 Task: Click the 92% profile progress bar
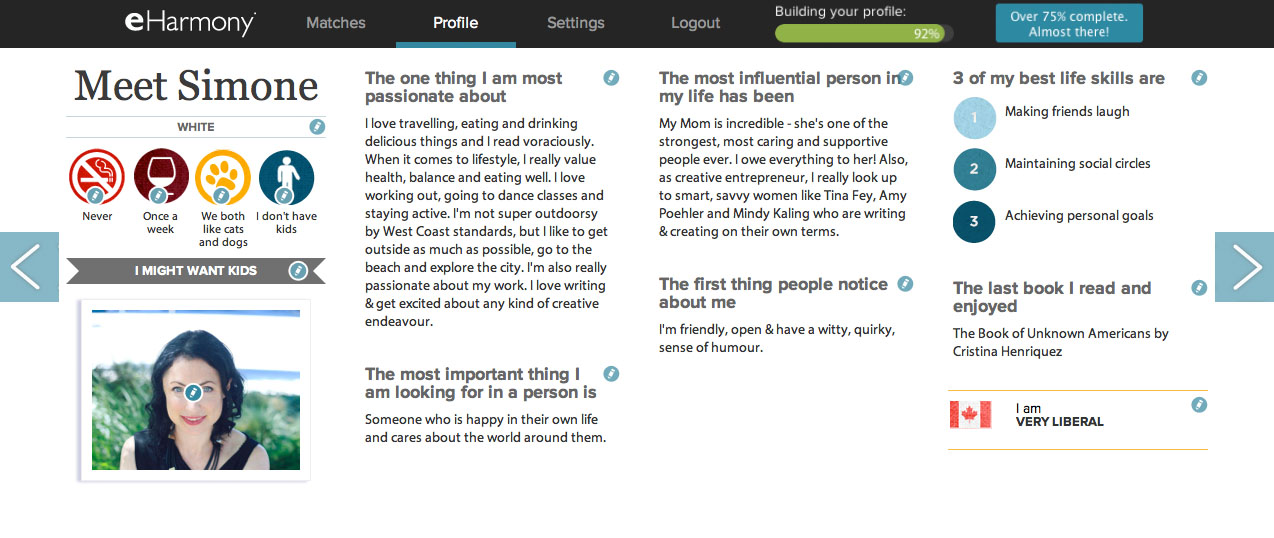click(x=864, y=33)
